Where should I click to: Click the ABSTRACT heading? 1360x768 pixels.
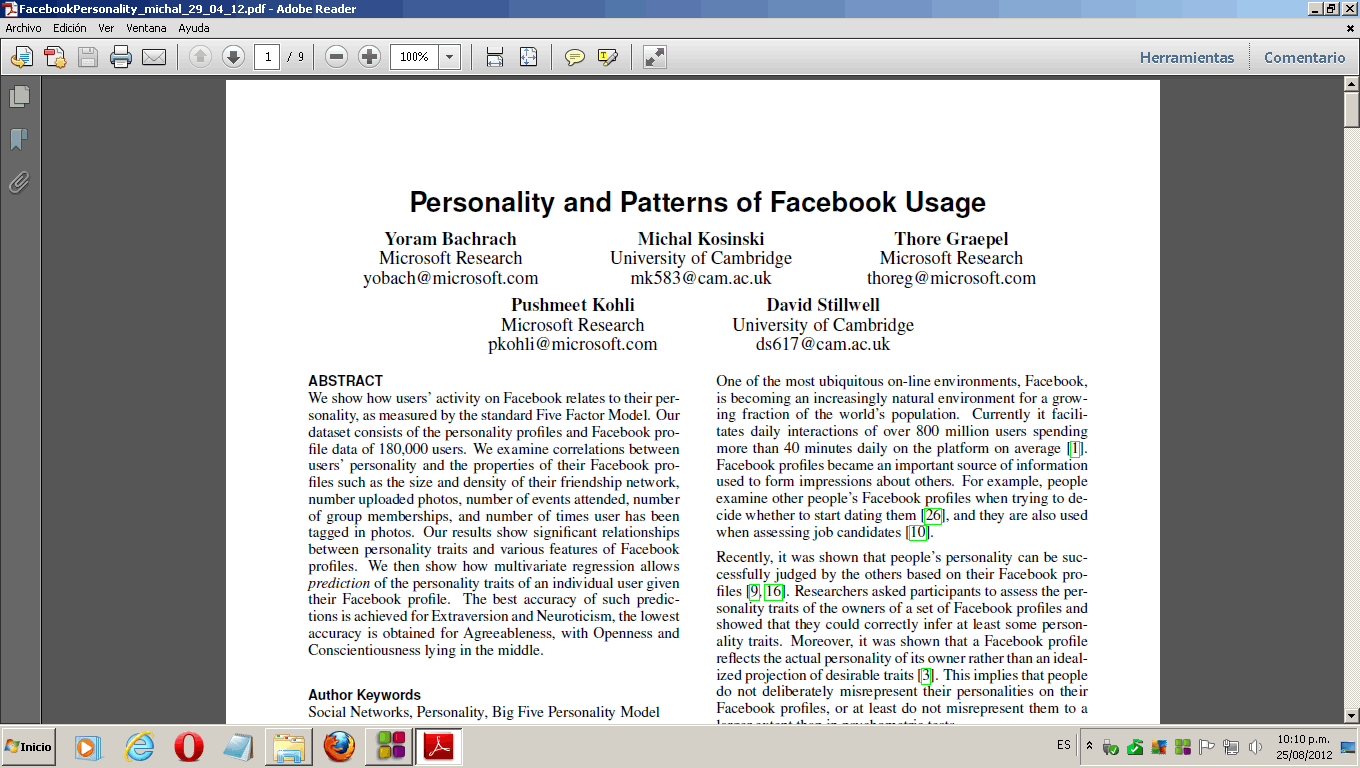(x=345, y=381)
